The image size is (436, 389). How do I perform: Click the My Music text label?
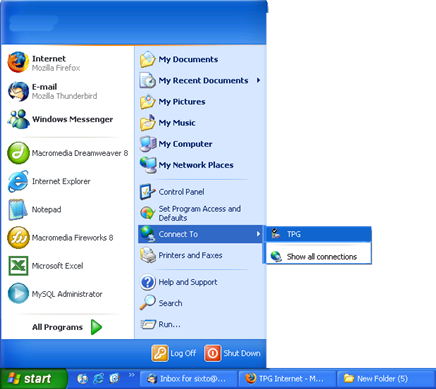tap(177, 123)
